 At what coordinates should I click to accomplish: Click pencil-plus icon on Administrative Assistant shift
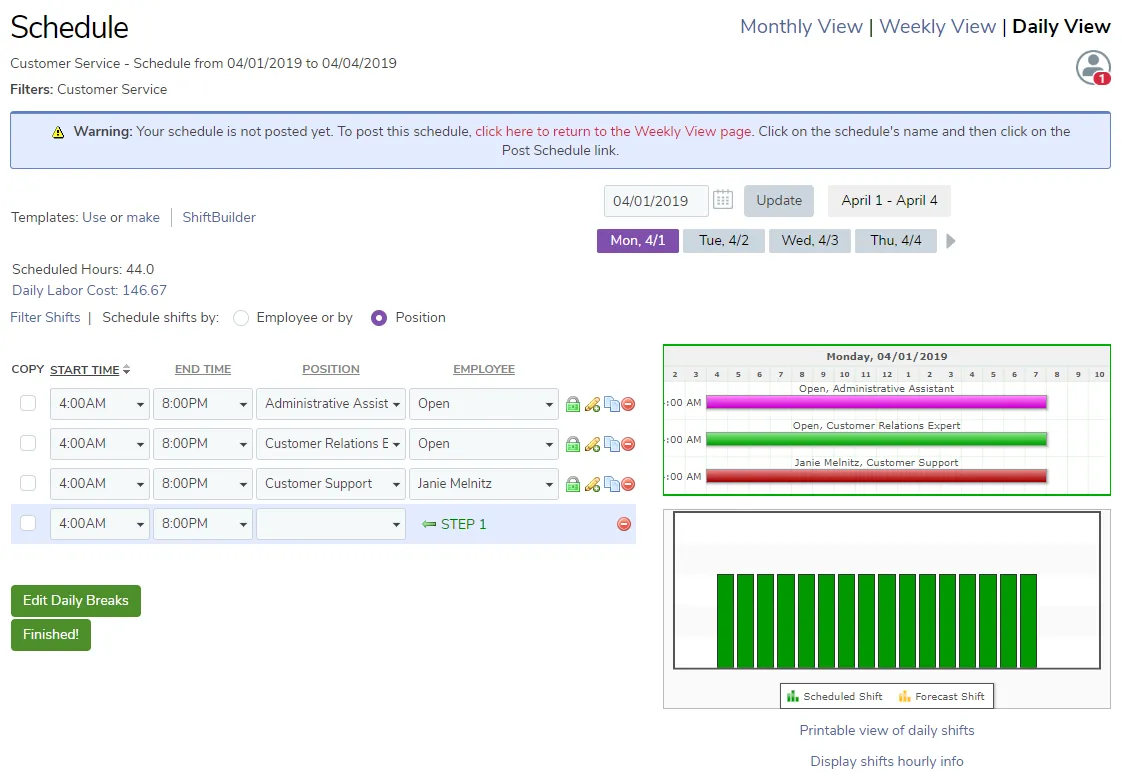point(592,404)
